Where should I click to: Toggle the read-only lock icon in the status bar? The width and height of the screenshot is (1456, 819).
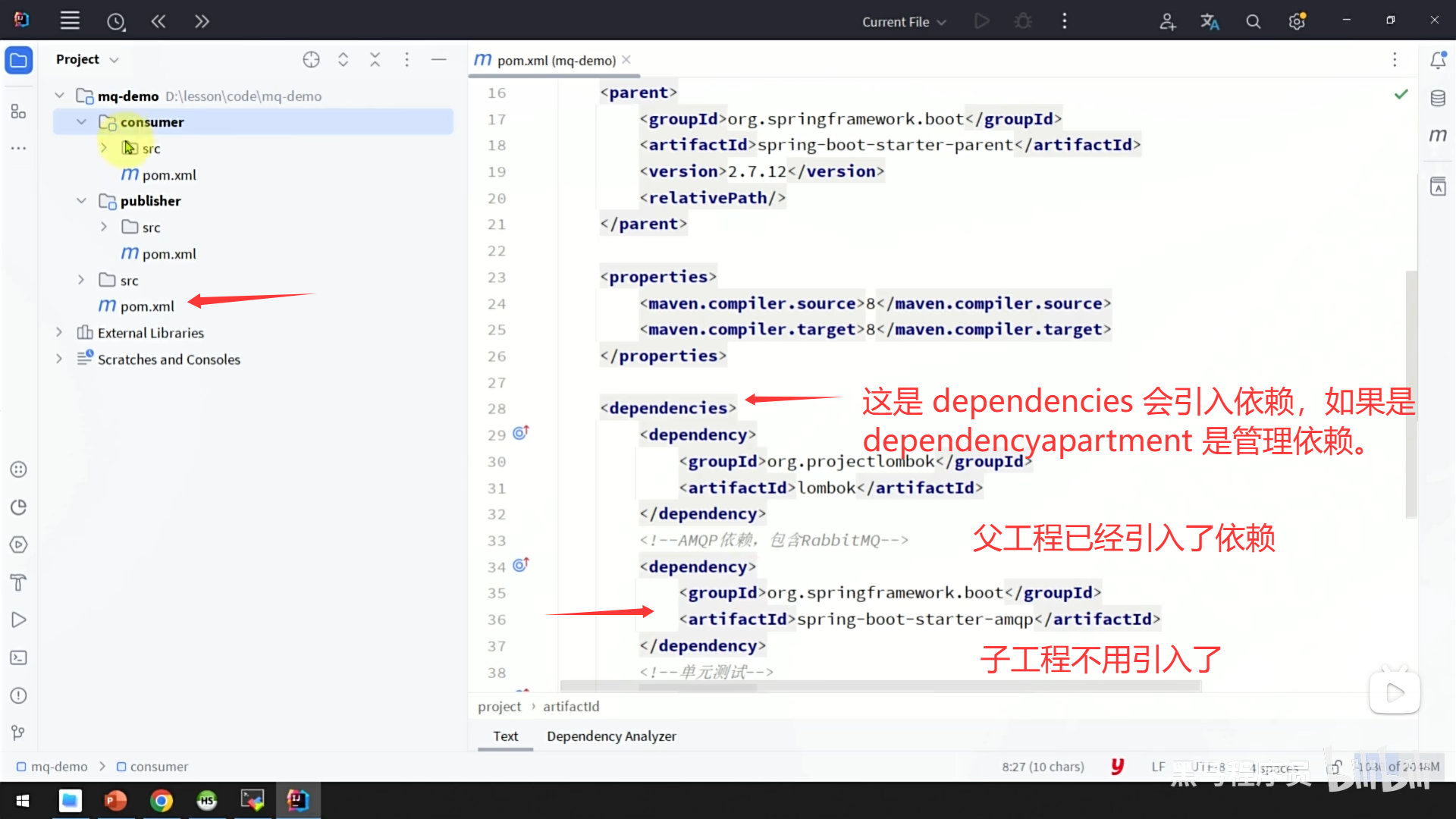pyautogui.click(x=1335, y=767)
